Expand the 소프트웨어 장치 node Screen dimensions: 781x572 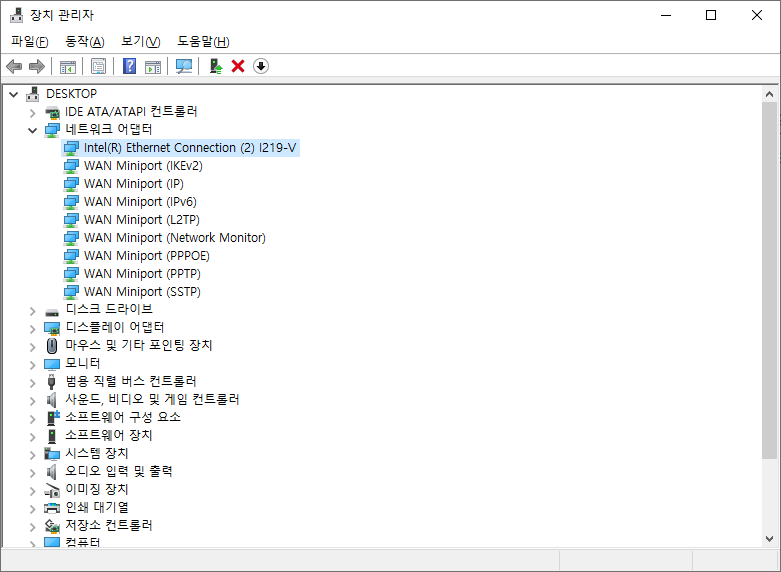pos(32,436)
